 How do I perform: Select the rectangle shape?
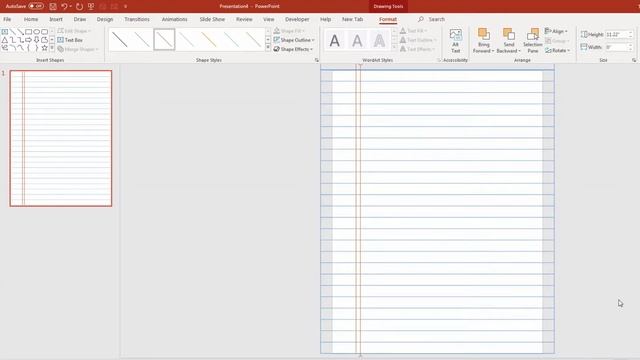coord(29,31)
